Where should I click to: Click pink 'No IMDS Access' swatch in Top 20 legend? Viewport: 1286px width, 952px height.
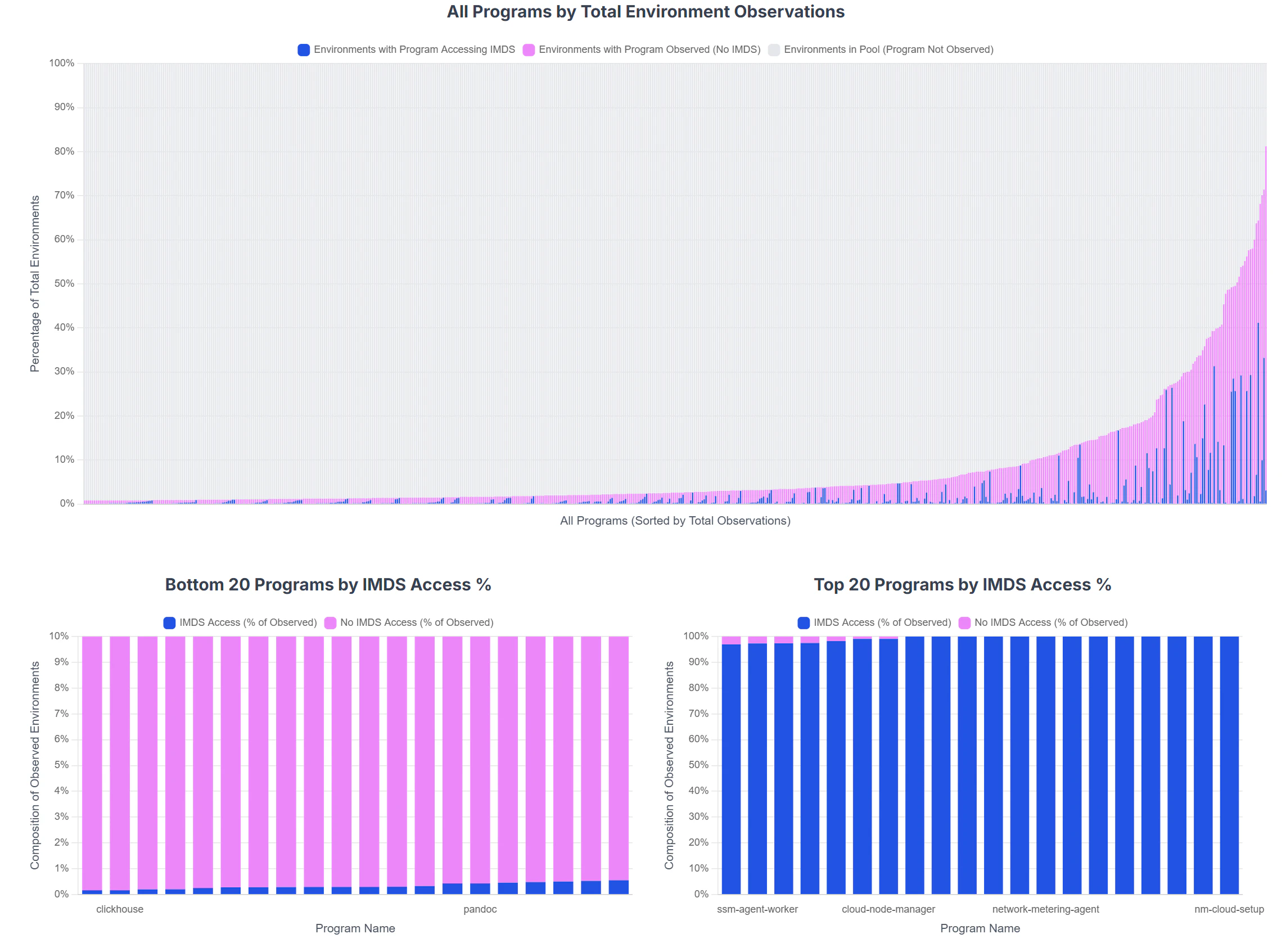tap(964, 623)
